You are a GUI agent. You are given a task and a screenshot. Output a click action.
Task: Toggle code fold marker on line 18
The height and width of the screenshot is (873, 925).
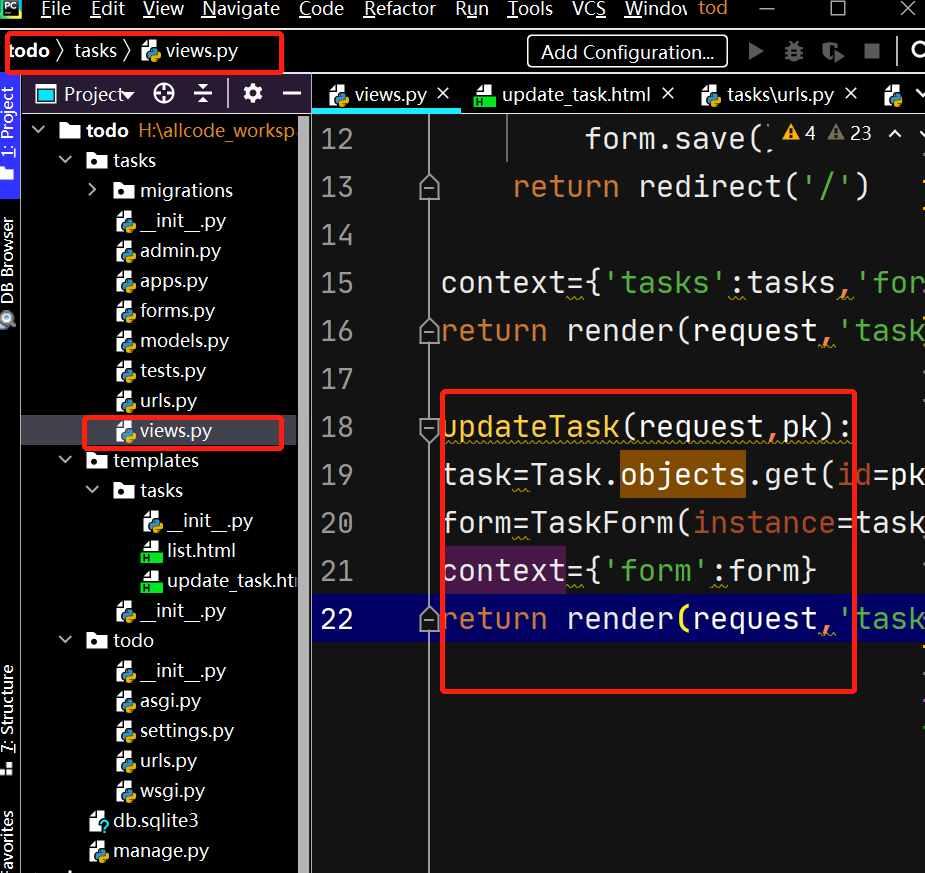coord(429,428)
